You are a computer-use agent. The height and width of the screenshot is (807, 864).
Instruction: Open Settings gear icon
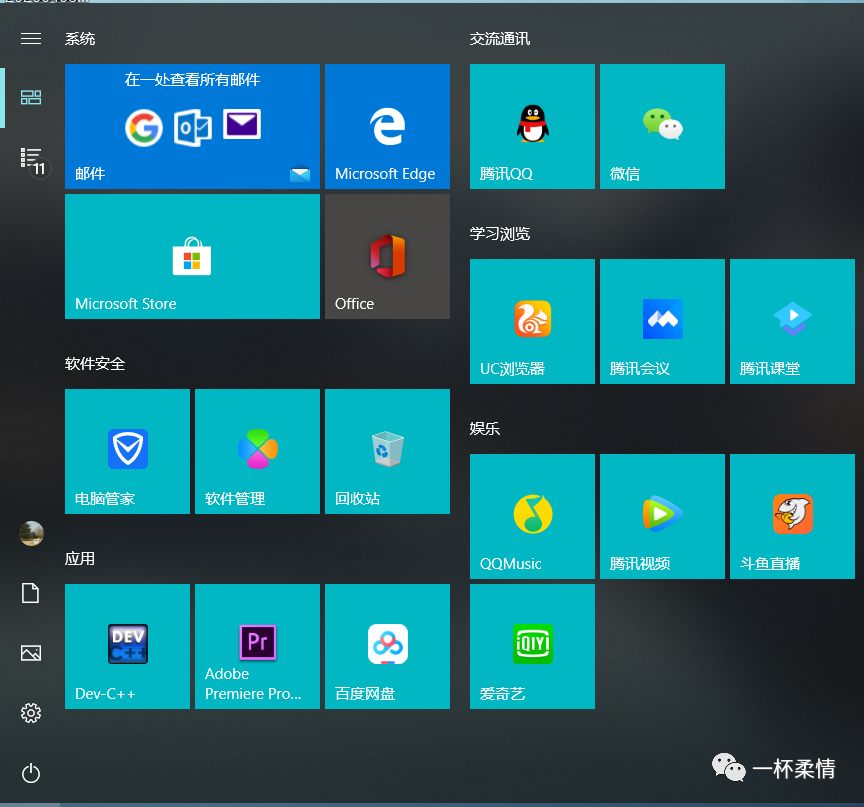31,713
